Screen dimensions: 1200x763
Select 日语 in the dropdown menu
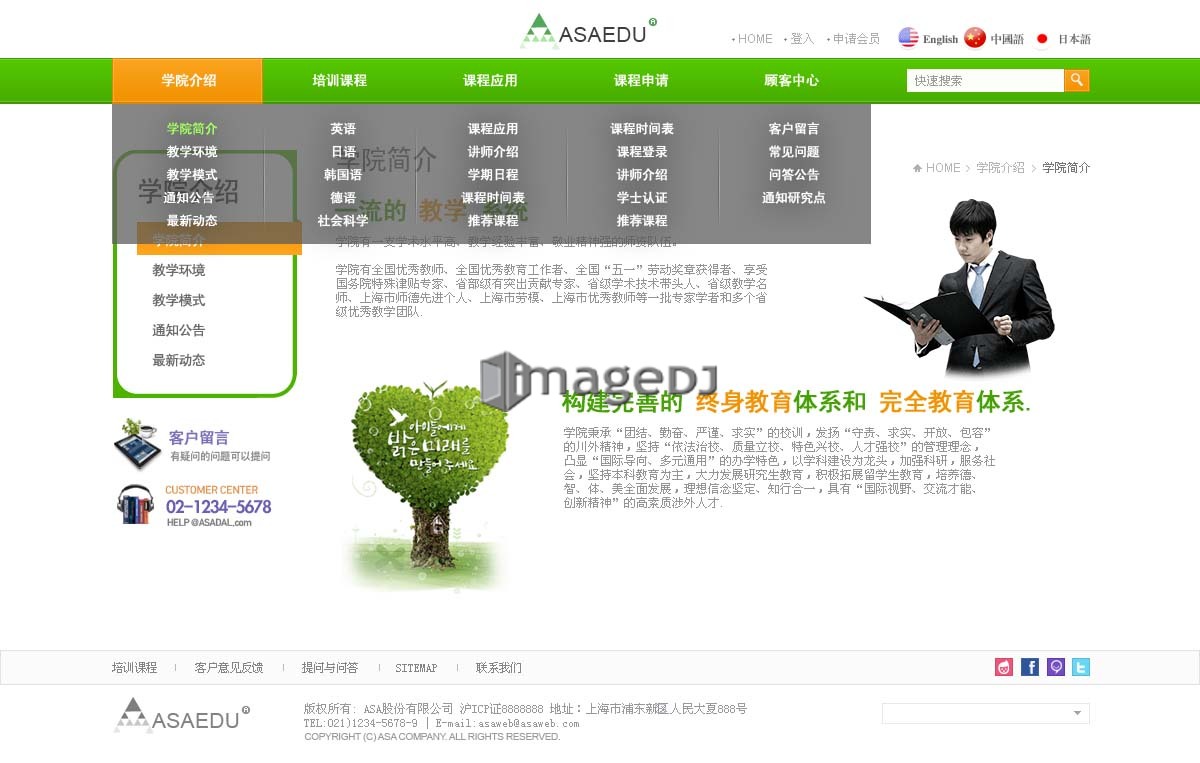pos(343,152)
